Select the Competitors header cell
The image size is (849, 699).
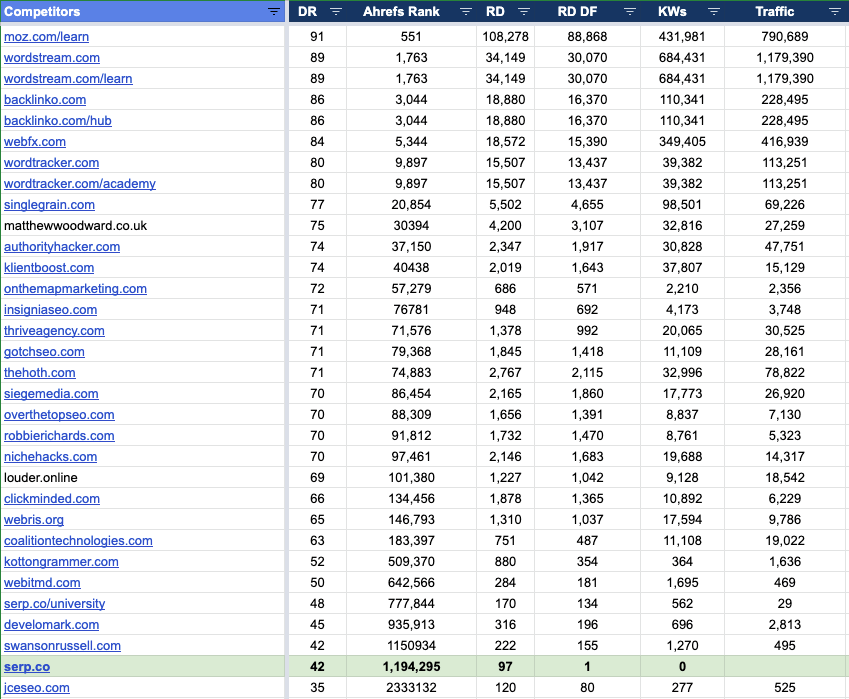[x=143, y=11]
